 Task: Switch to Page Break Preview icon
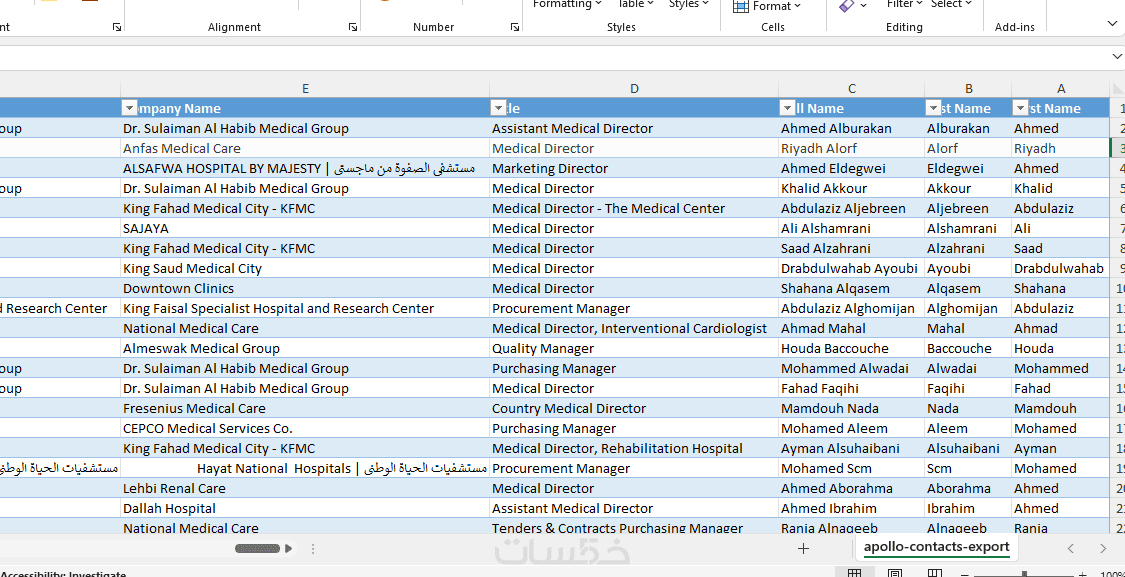[934, 574]
